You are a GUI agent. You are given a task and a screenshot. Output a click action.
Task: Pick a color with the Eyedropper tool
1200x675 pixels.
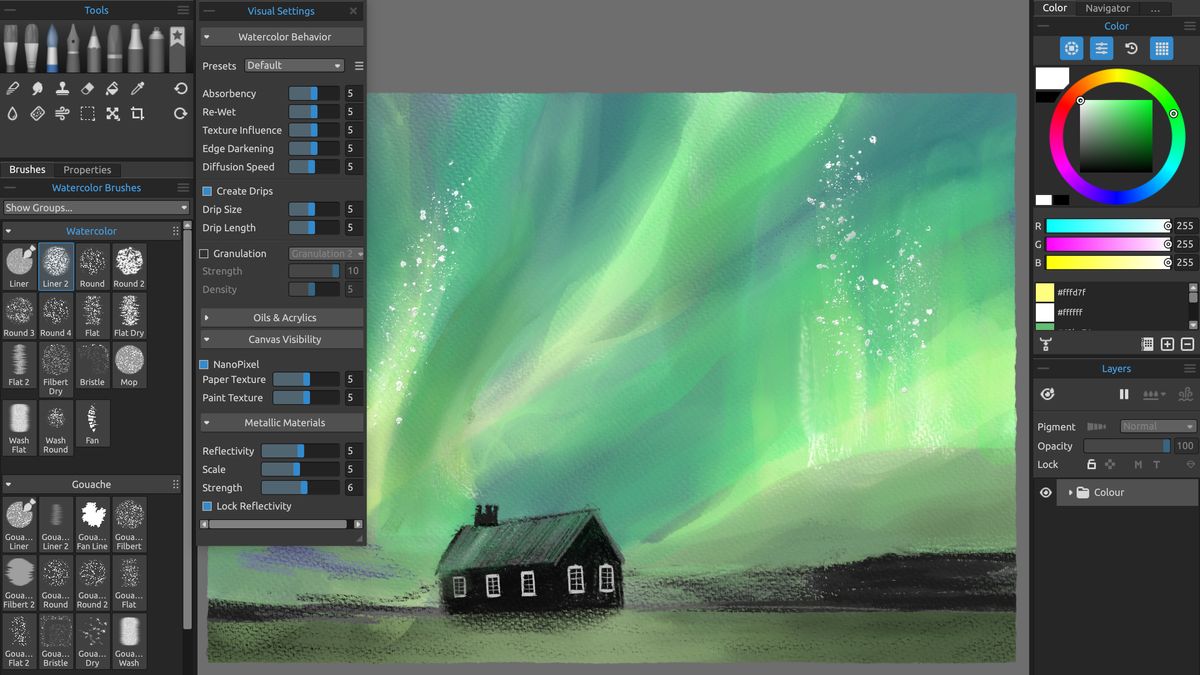click(x=137, y=88)
